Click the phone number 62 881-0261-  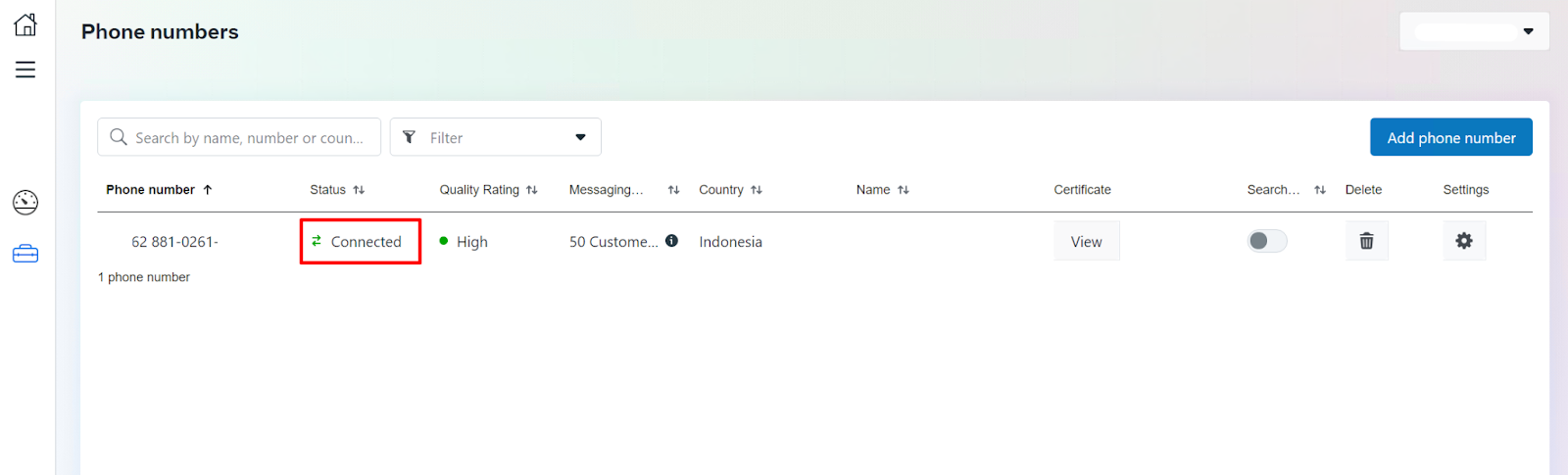pos(175,242)
